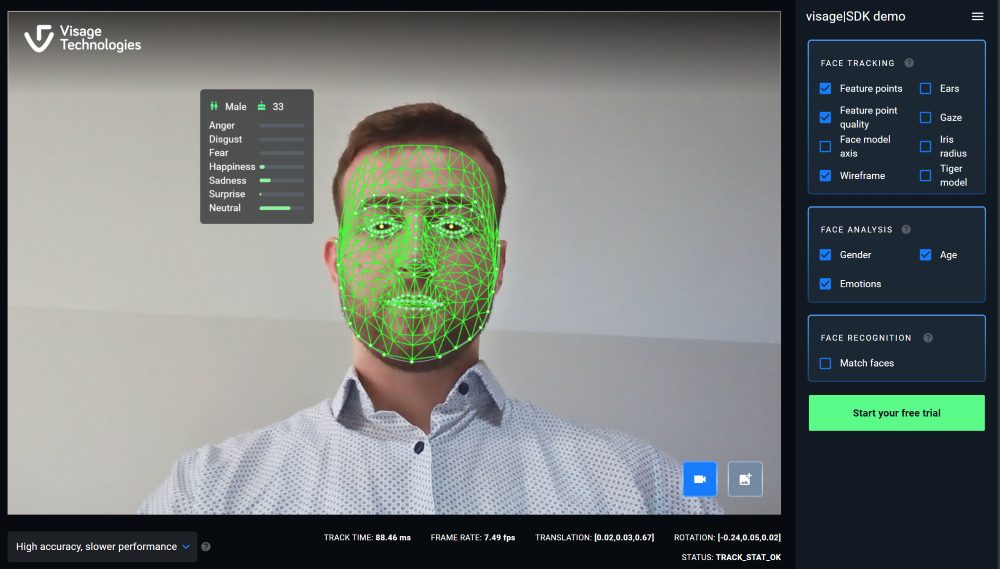Turn on Gaze tracking checkbox
1000x569 pixels.
925,118
